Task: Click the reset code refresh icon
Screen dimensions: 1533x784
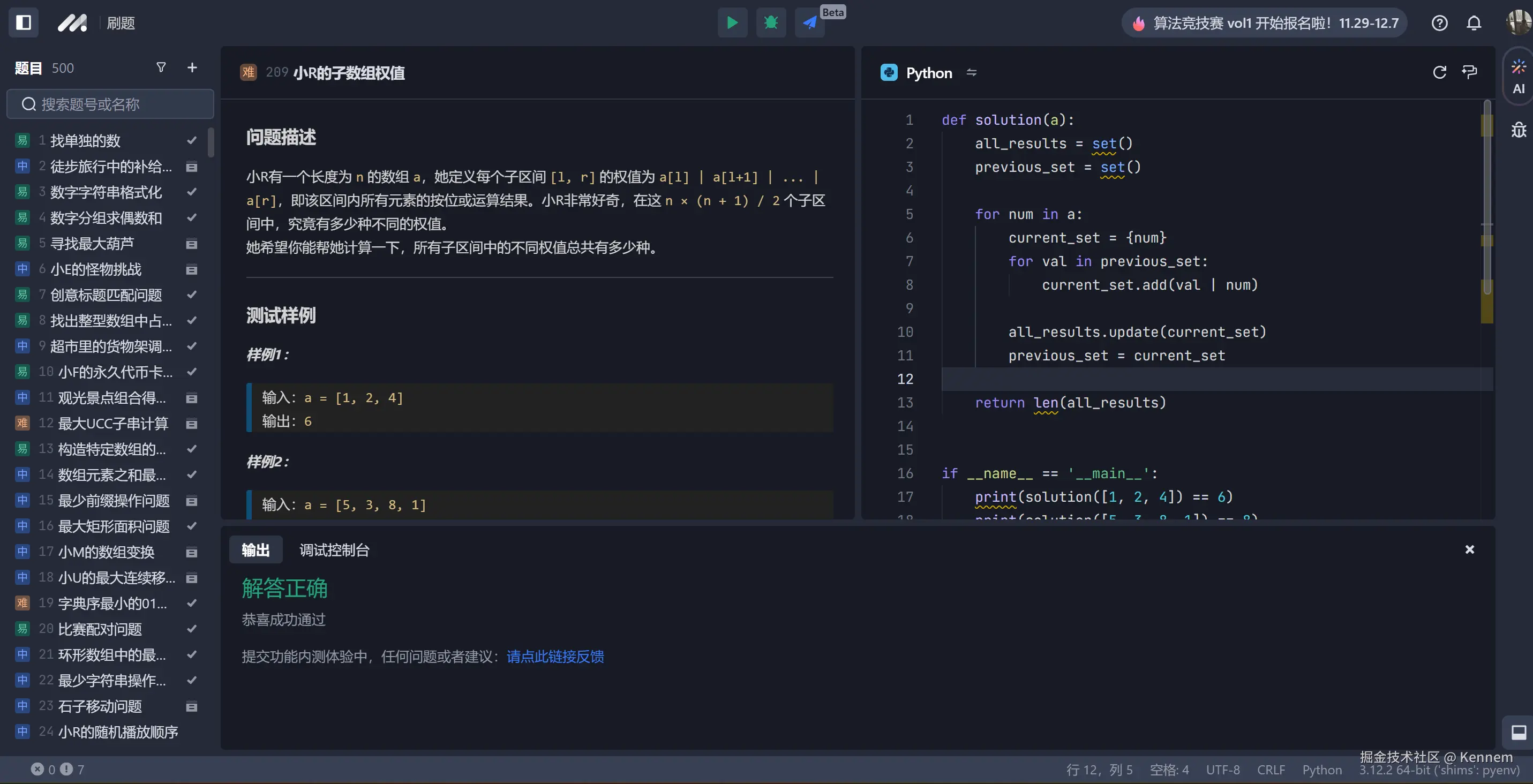Action: pos(1439,73)
